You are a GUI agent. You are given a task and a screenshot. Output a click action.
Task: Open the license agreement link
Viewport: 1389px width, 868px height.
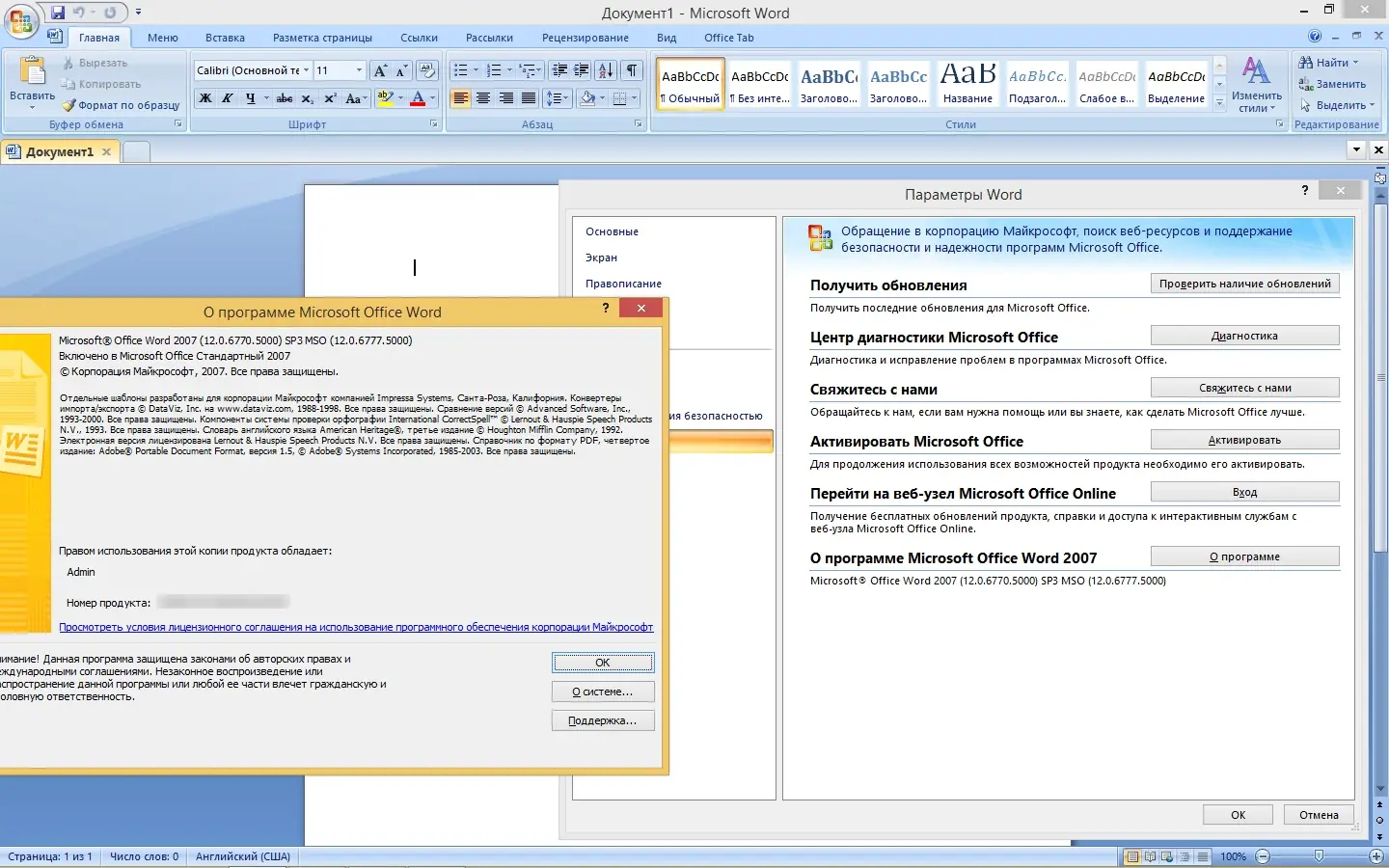pos(356,627)
